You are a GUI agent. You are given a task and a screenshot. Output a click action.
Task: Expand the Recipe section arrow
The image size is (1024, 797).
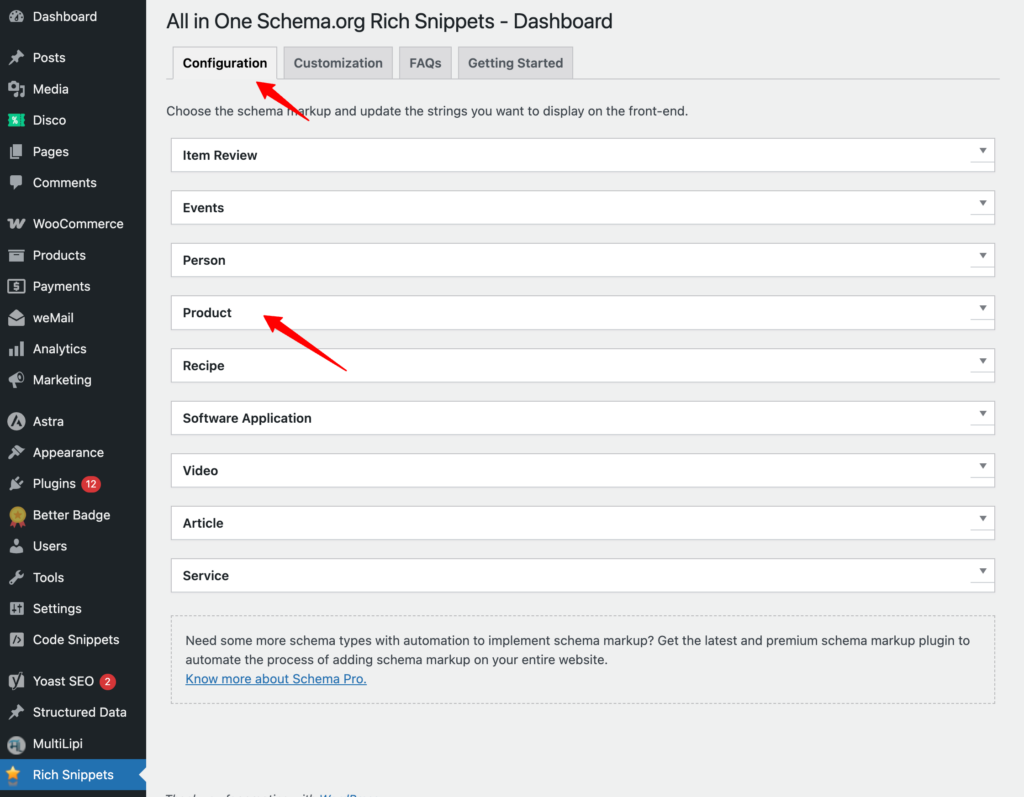pos(983,361)
